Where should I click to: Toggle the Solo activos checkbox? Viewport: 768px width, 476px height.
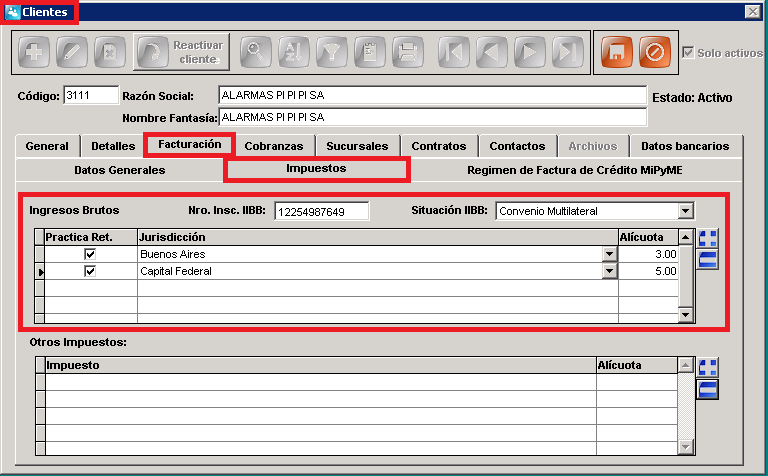(x=688, y=52)
